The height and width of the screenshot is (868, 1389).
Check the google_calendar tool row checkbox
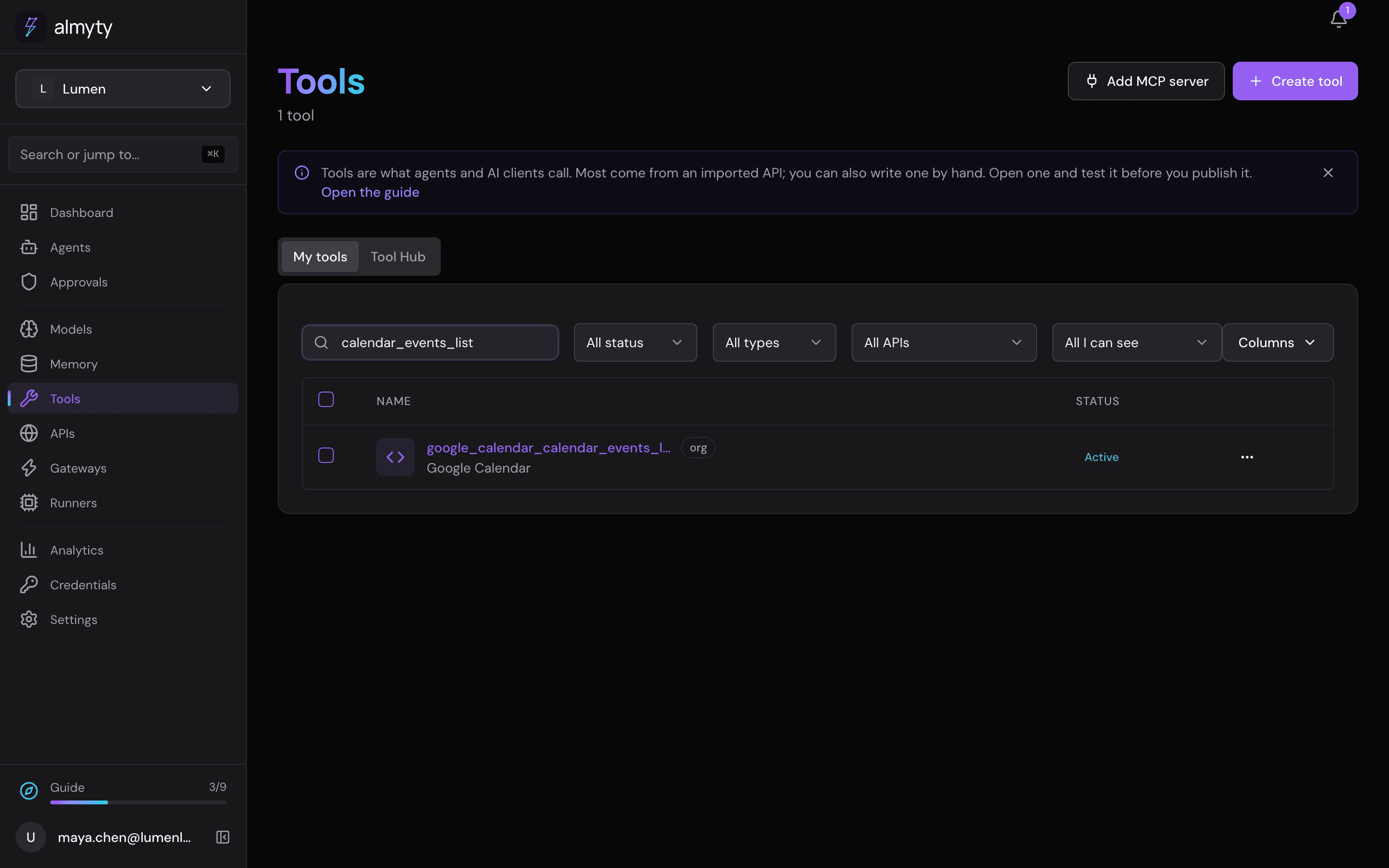(x=326, y=456)
